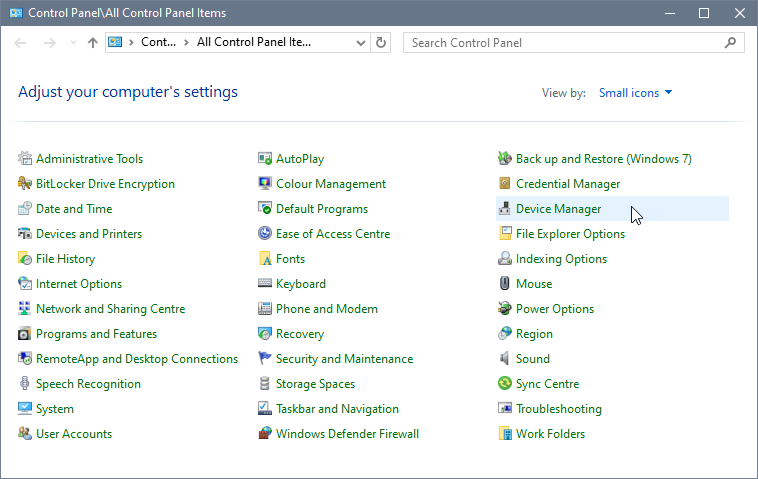Open the View by Small icons dropdown
The height and width of the screenshot is (479, 758).
[x=636, y=93]
